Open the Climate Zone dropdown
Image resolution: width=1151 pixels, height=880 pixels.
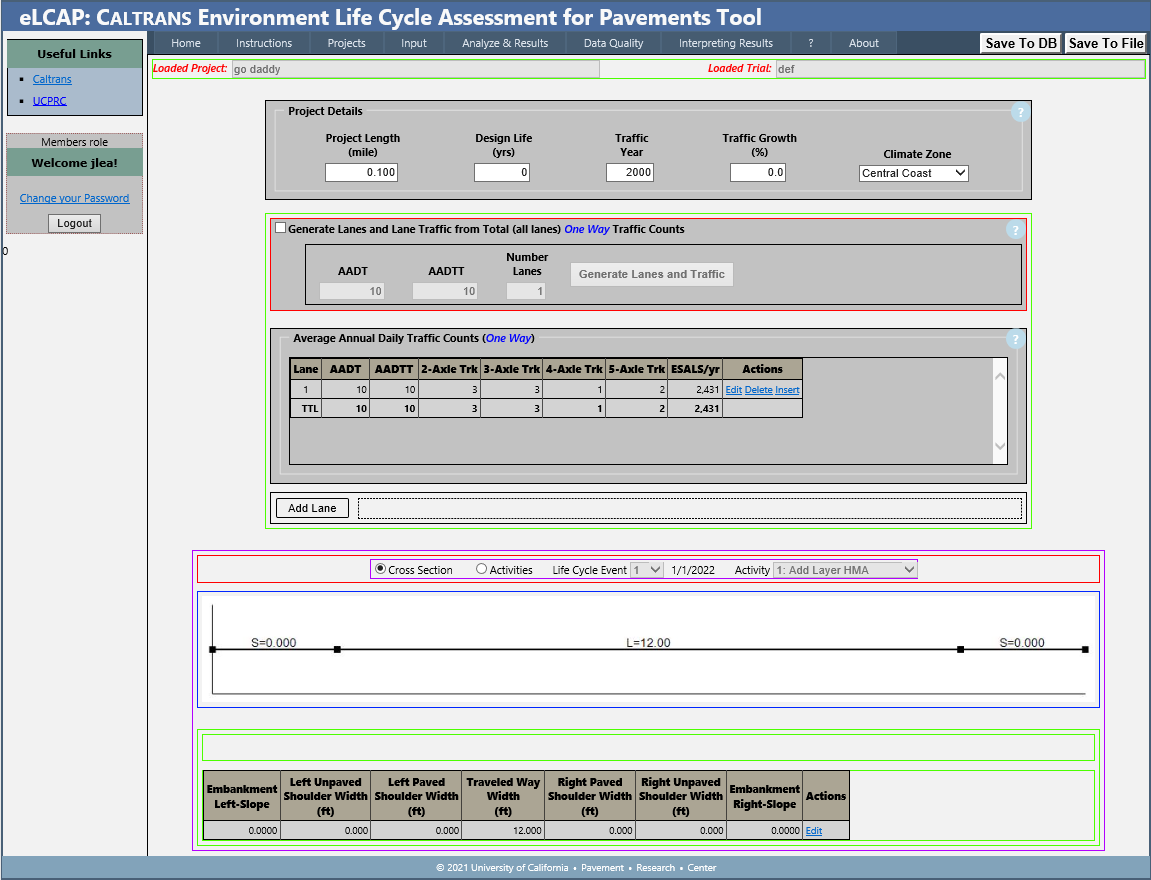tap(913, 173)
